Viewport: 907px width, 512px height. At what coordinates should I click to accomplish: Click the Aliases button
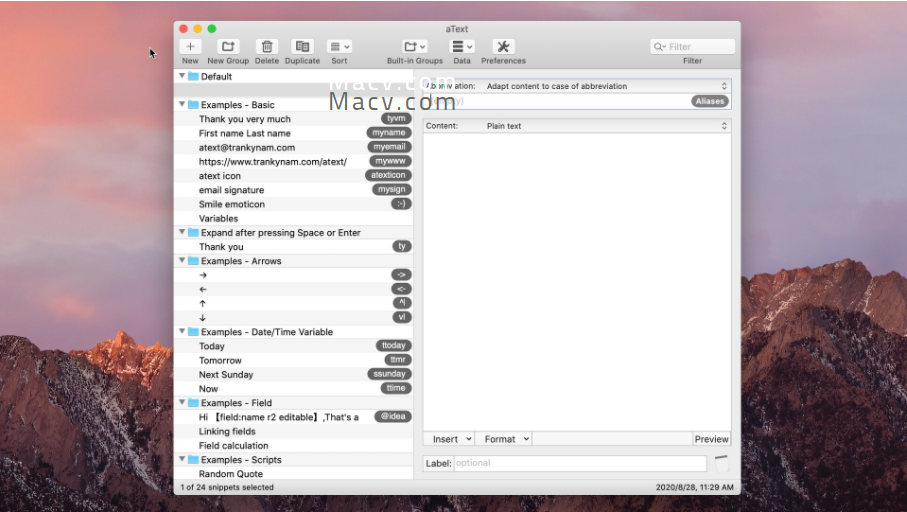pos(710,101)
